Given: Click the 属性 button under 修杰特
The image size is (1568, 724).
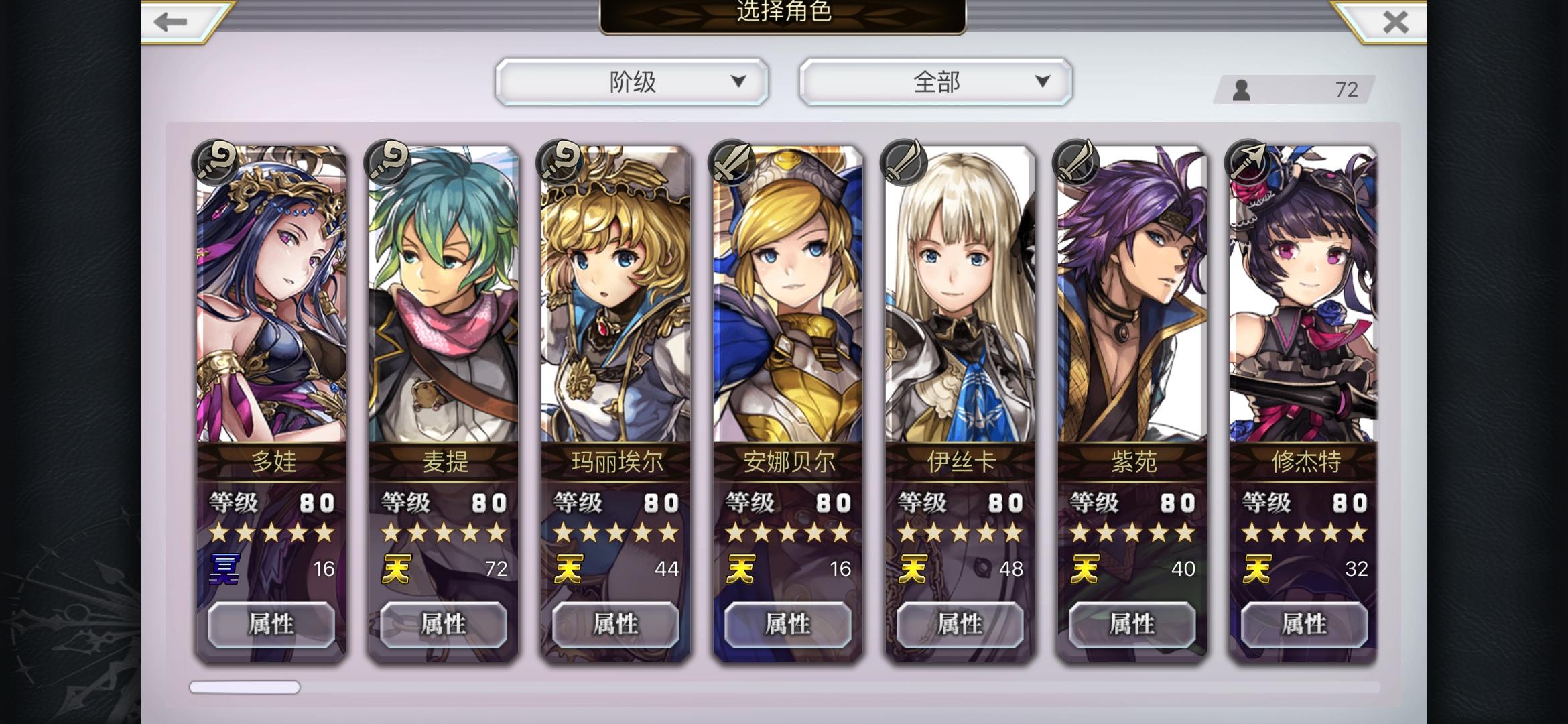Looking at the screenshot, I should 1304,624.
